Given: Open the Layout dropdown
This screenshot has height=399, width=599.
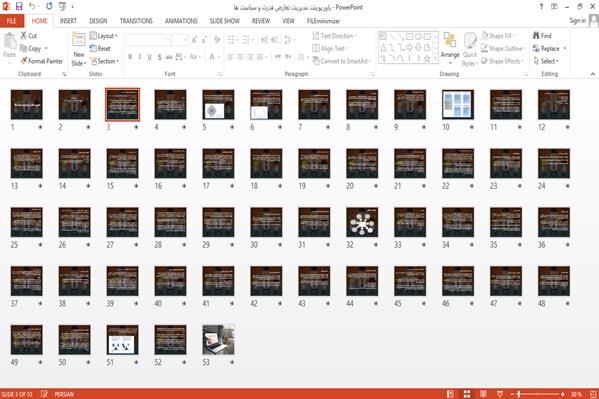Looking at the screenshot, I should [104, 36].
